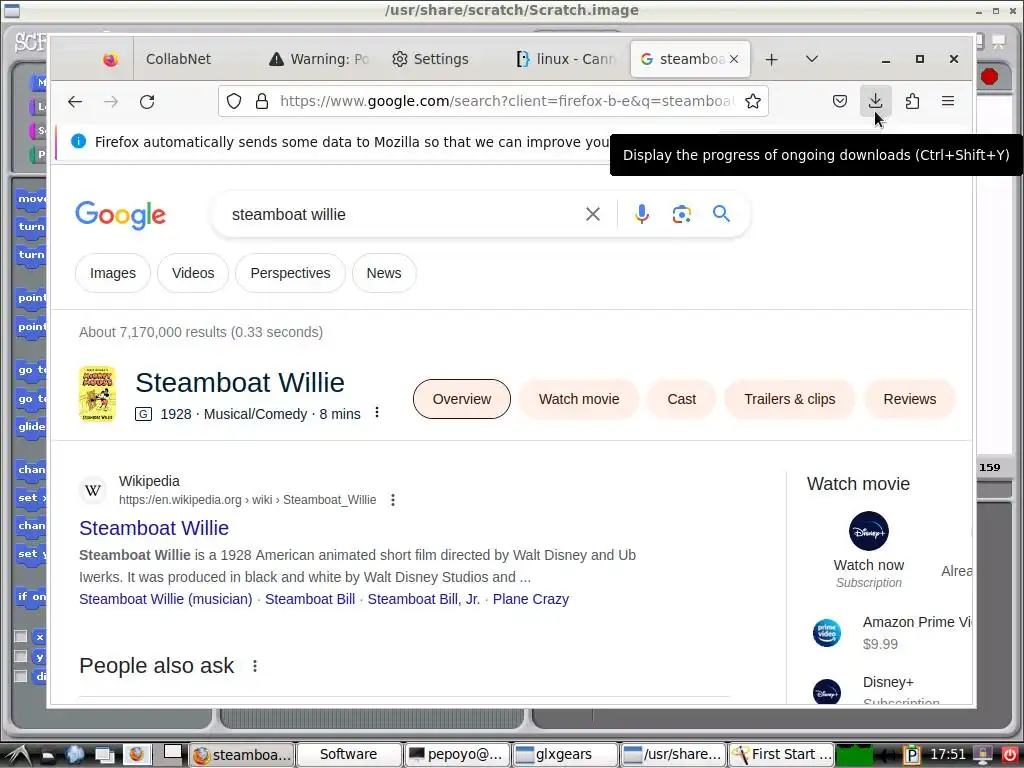Clear the Google search box text

point(592,214)
